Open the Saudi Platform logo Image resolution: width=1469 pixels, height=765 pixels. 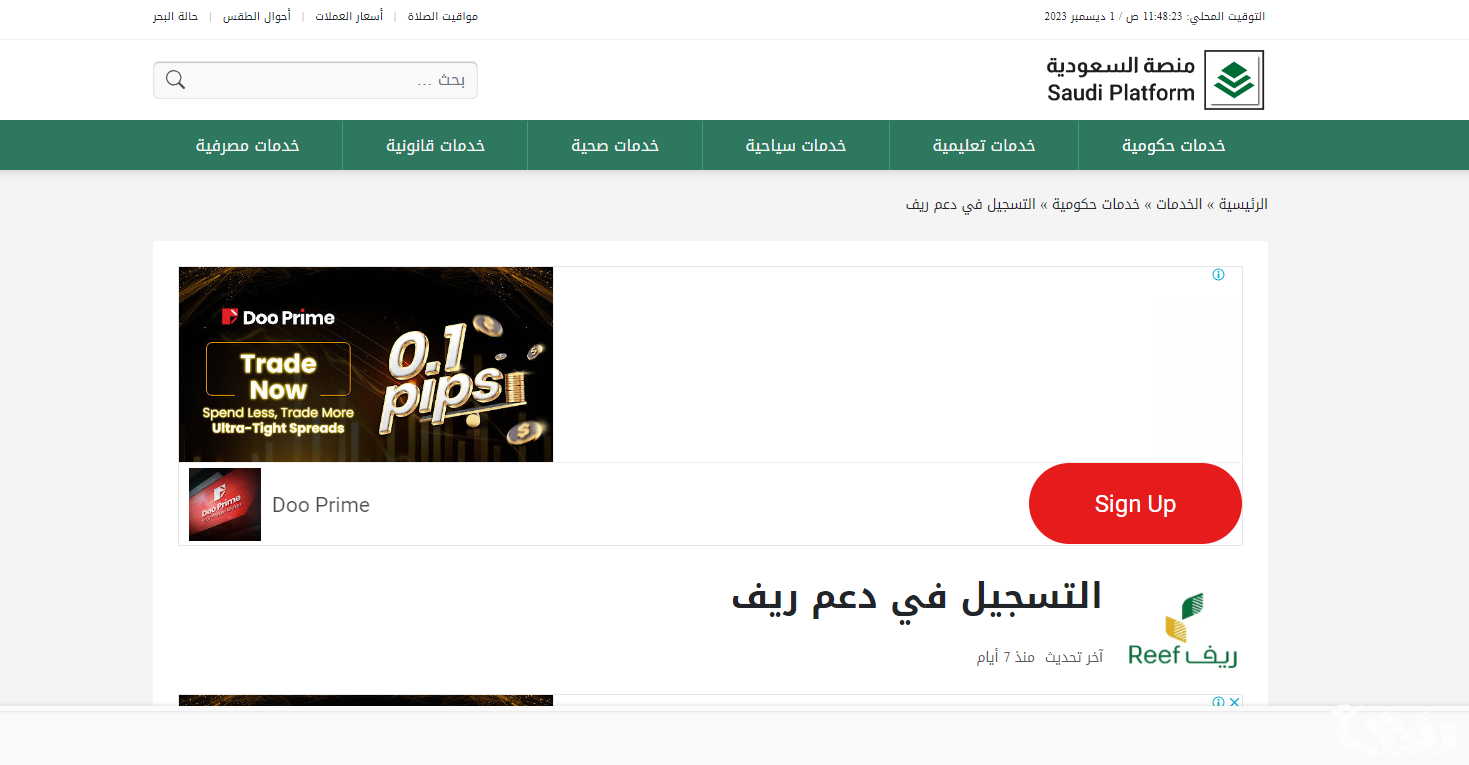1155,80
